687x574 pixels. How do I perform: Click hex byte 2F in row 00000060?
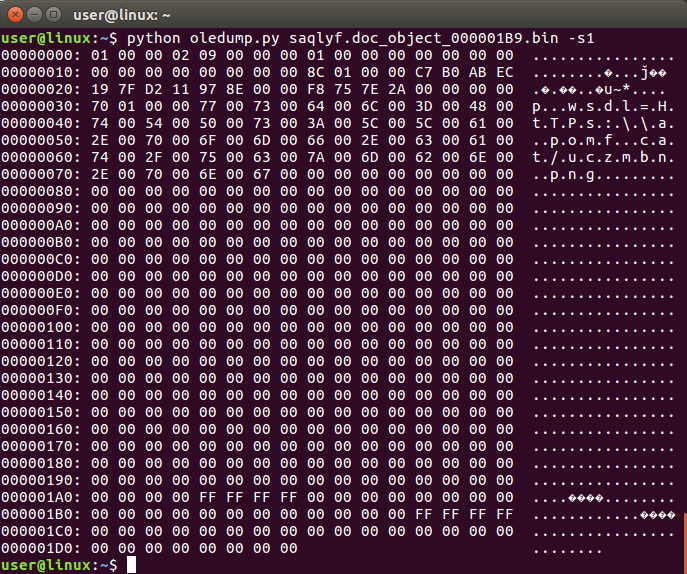pos(154,158)
